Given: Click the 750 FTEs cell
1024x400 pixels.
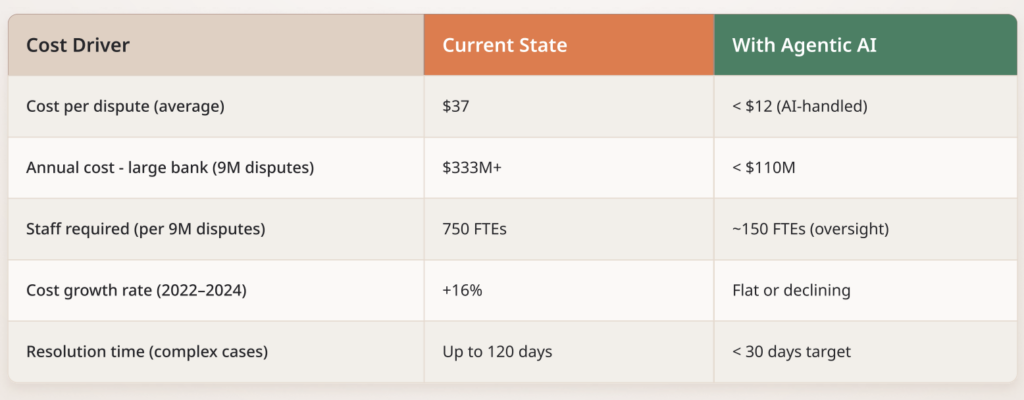Looking at the screenshot, I should (475, 229).
